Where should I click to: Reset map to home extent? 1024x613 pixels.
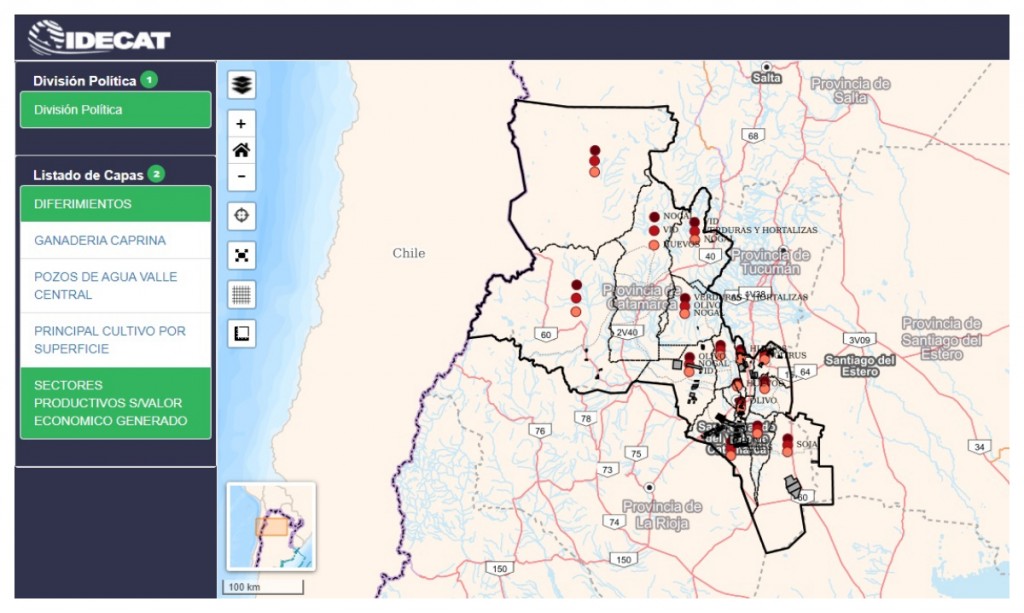click(241, 151)
